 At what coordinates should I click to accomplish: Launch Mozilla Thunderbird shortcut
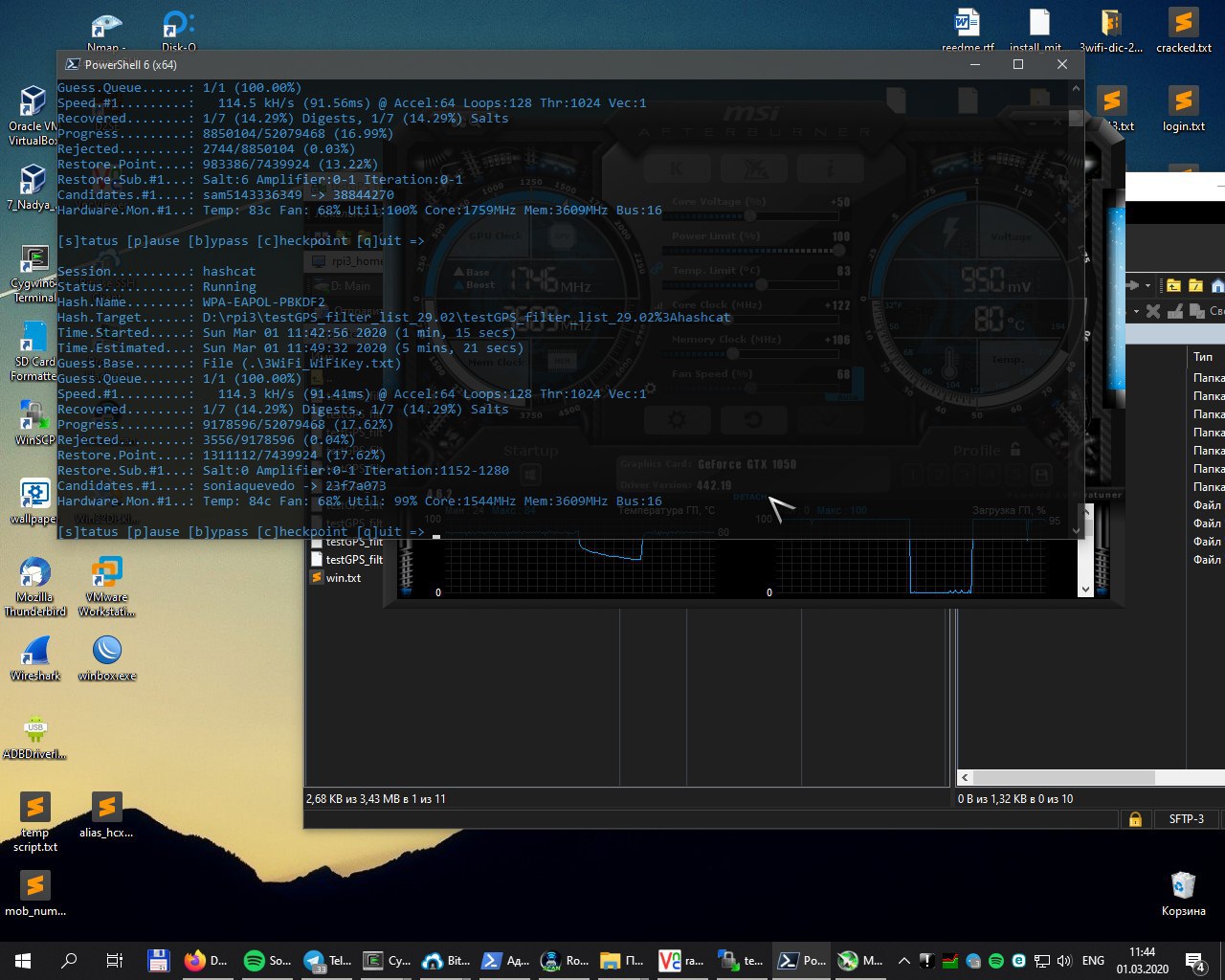tap(34, 587)
